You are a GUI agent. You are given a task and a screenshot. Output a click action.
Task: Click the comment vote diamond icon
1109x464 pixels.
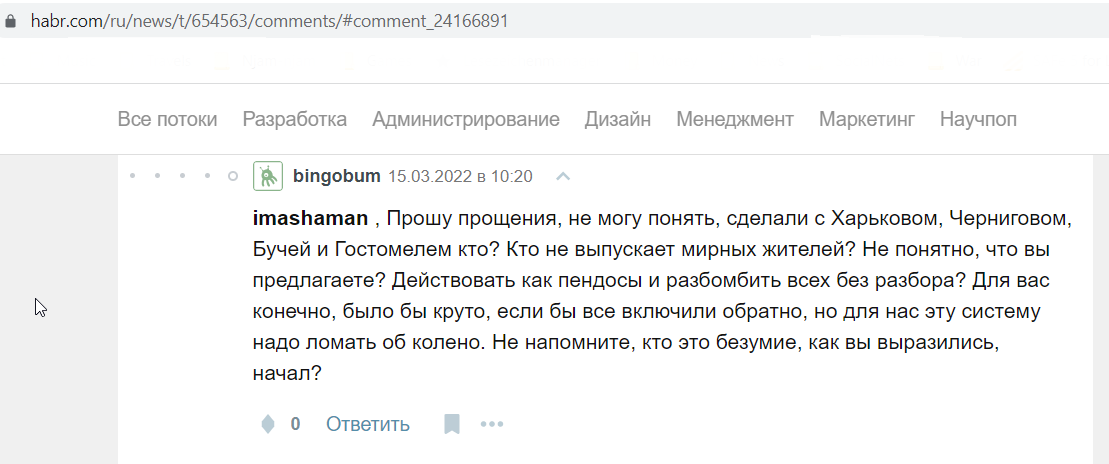(268, 424)
